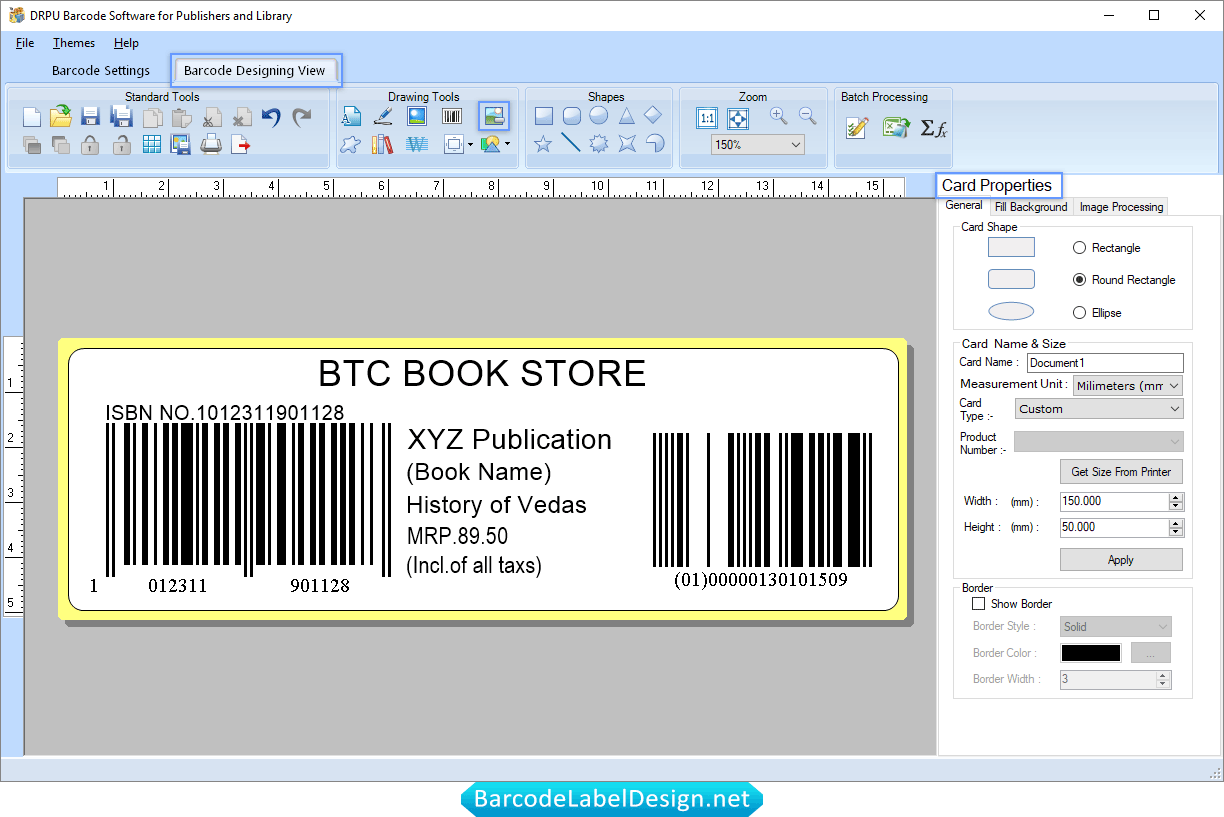Click the Zoom In magnifier
Screen dimensions: 1224x817
click(x=779, y=116)
